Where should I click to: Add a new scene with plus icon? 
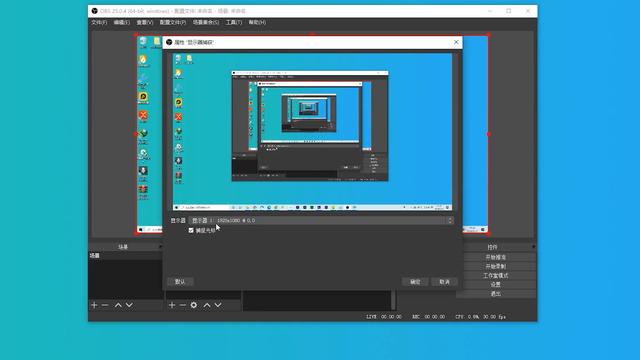94,305
